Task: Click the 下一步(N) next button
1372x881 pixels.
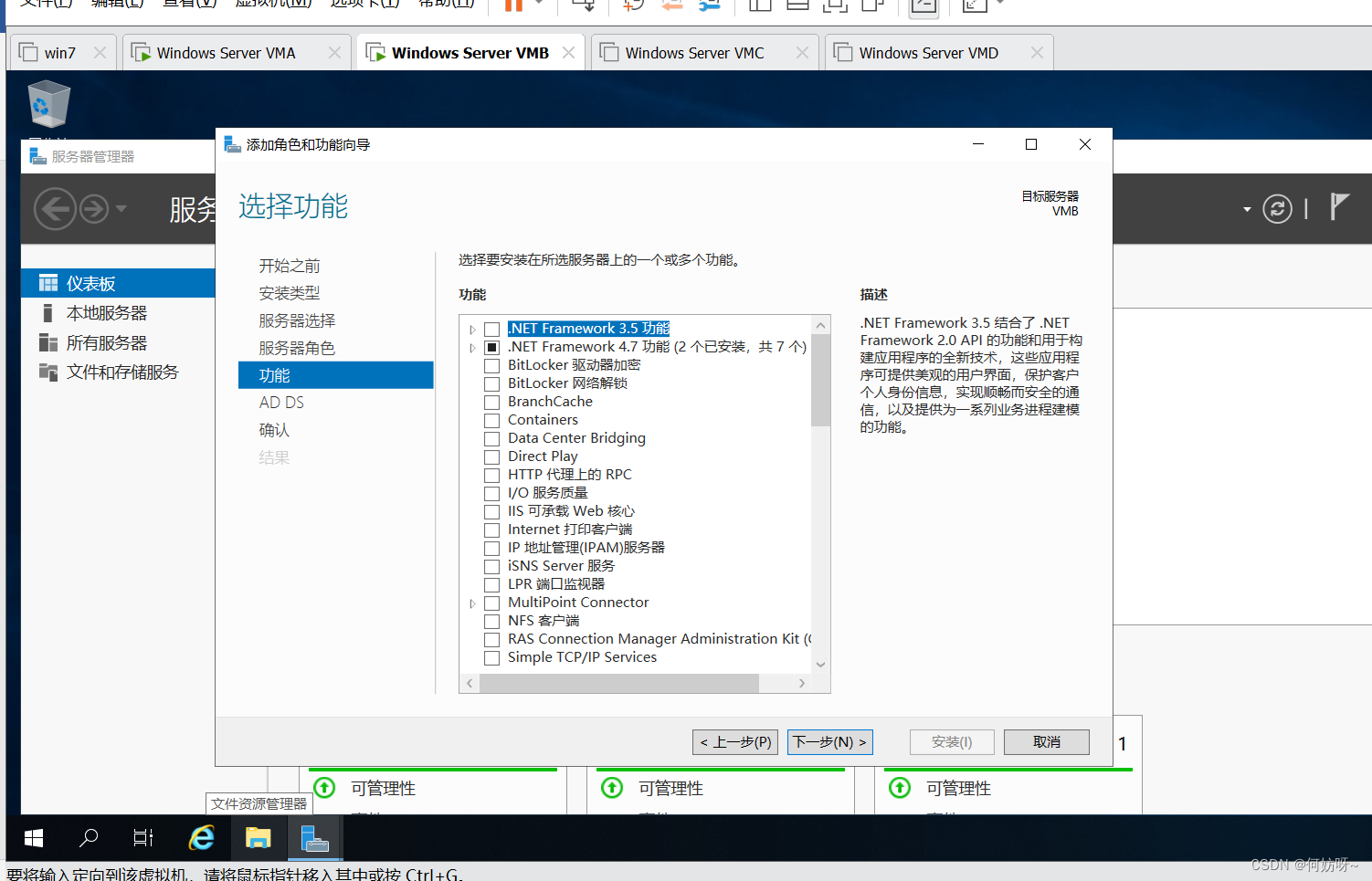Action: click(x=829, y=742)
